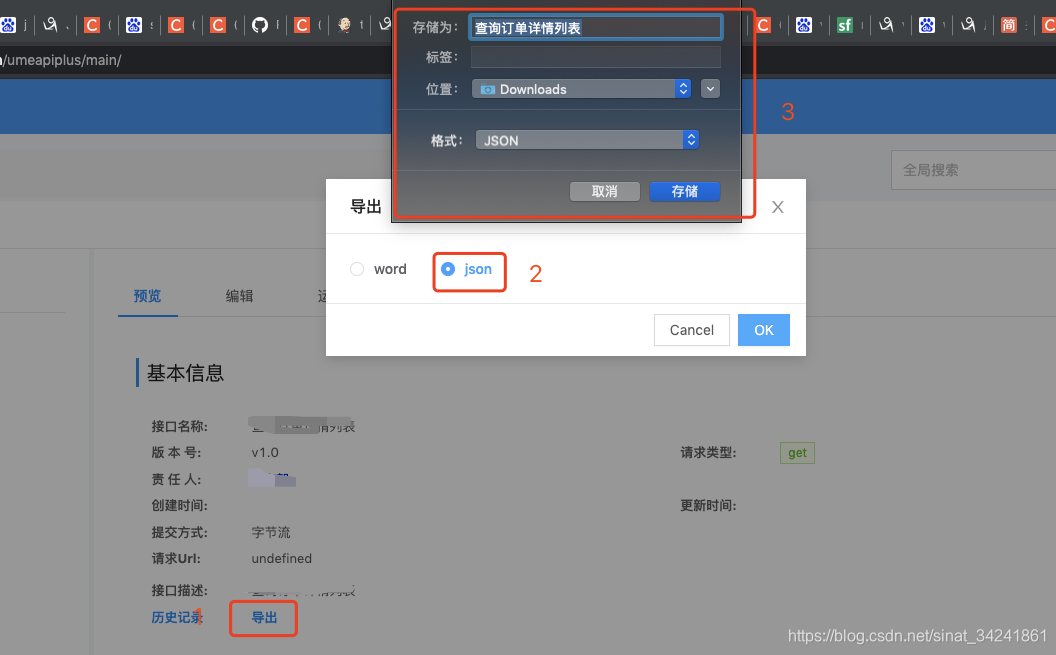
Task: Click the get request type badge
Action: (x=796, y=452)
